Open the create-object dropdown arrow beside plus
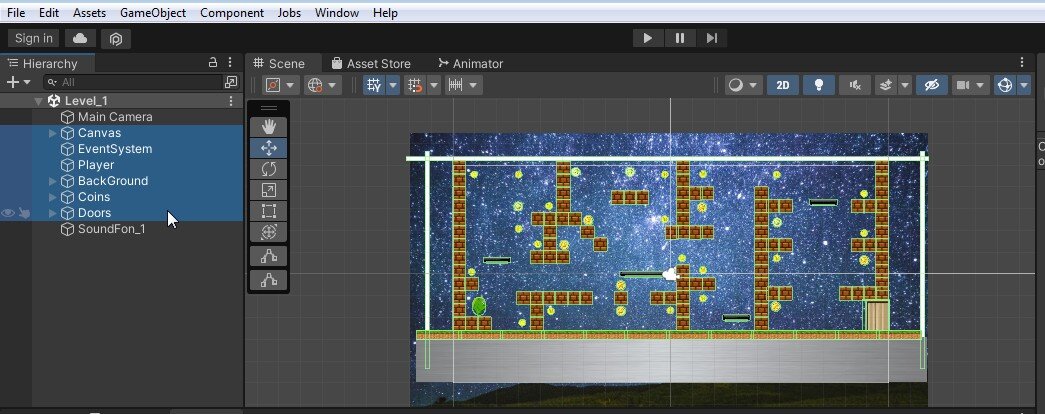 click(27, 82)
